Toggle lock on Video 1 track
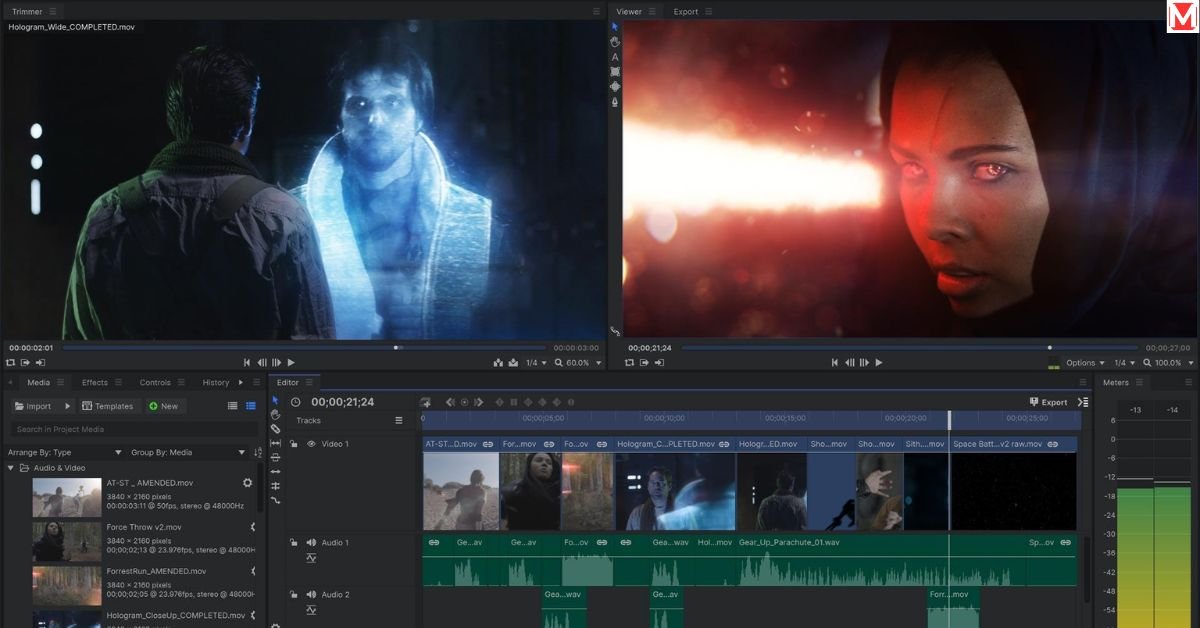 294,444
